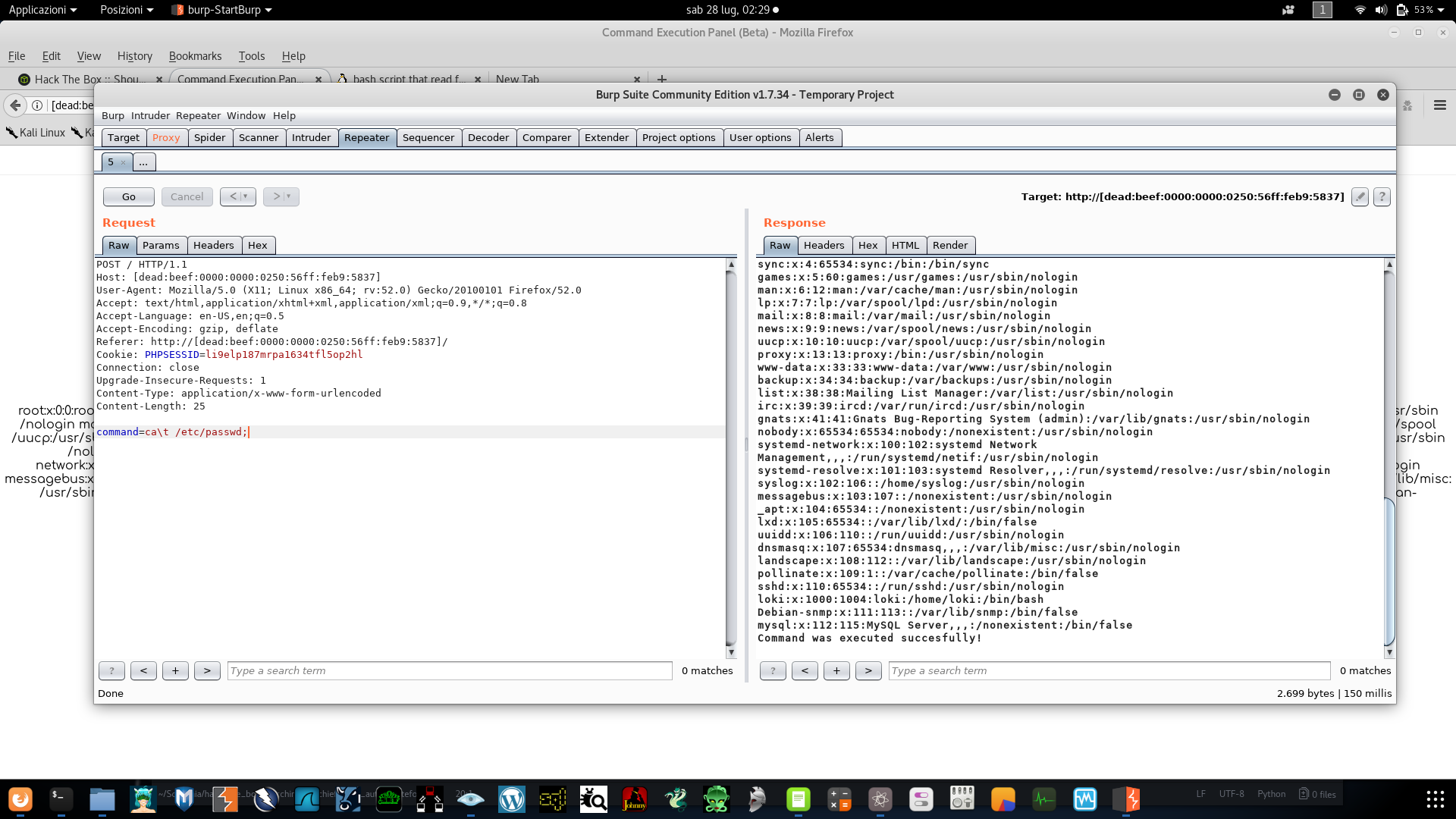Open Posizioni menu in top bar
This screenshot has height=819, width=1456.
point(127,10)
